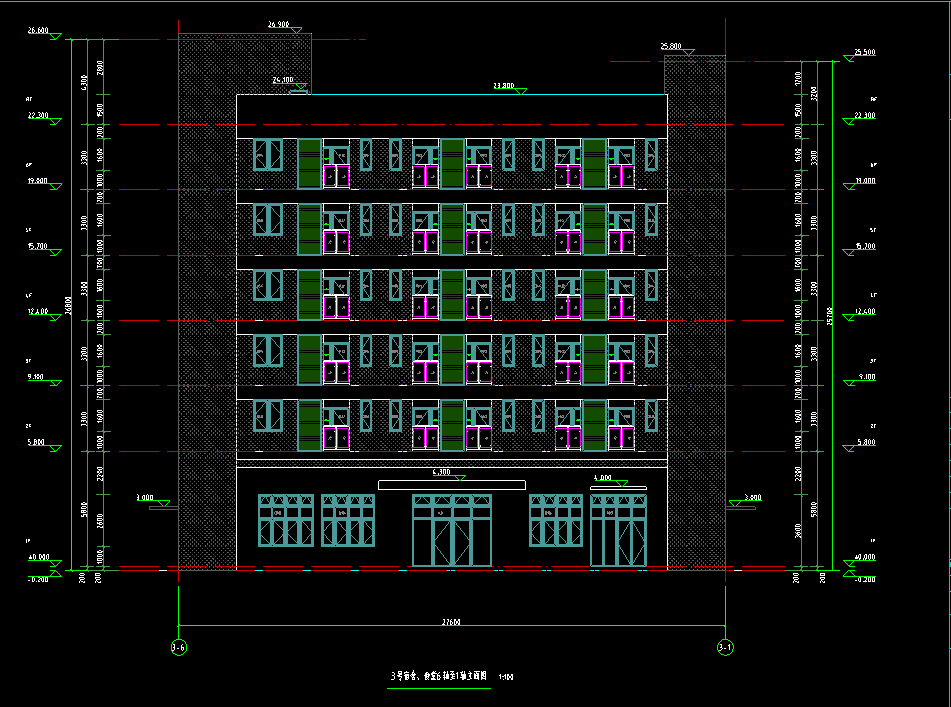Select the 6.300 canopy elevation marker

[442, 472]
